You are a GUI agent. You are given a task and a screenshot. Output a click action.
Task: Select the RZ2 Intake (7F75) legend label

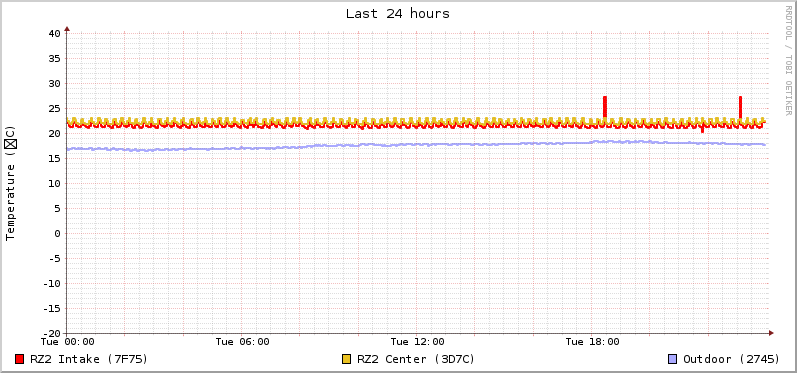click(x=89, y=359)
